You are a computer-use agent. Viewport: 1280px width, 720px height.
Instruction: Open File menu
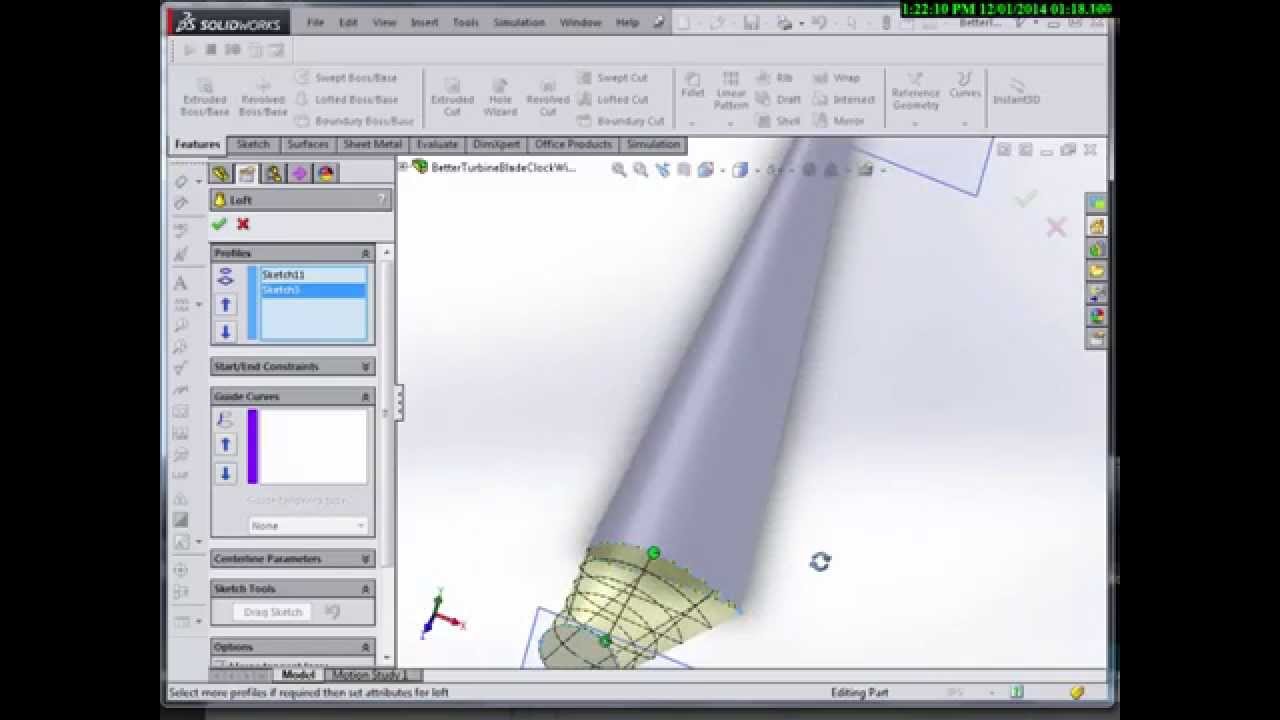[x=315, y=22]
